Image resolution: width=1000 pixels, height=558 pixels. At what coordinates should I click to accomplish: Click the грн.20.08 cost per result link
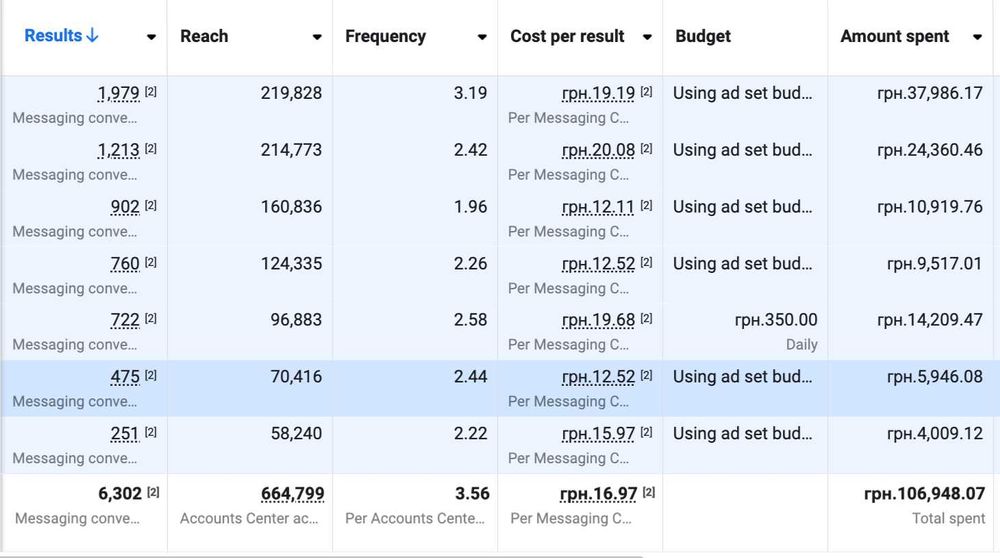pyautogui.click(x=598, y=151)
